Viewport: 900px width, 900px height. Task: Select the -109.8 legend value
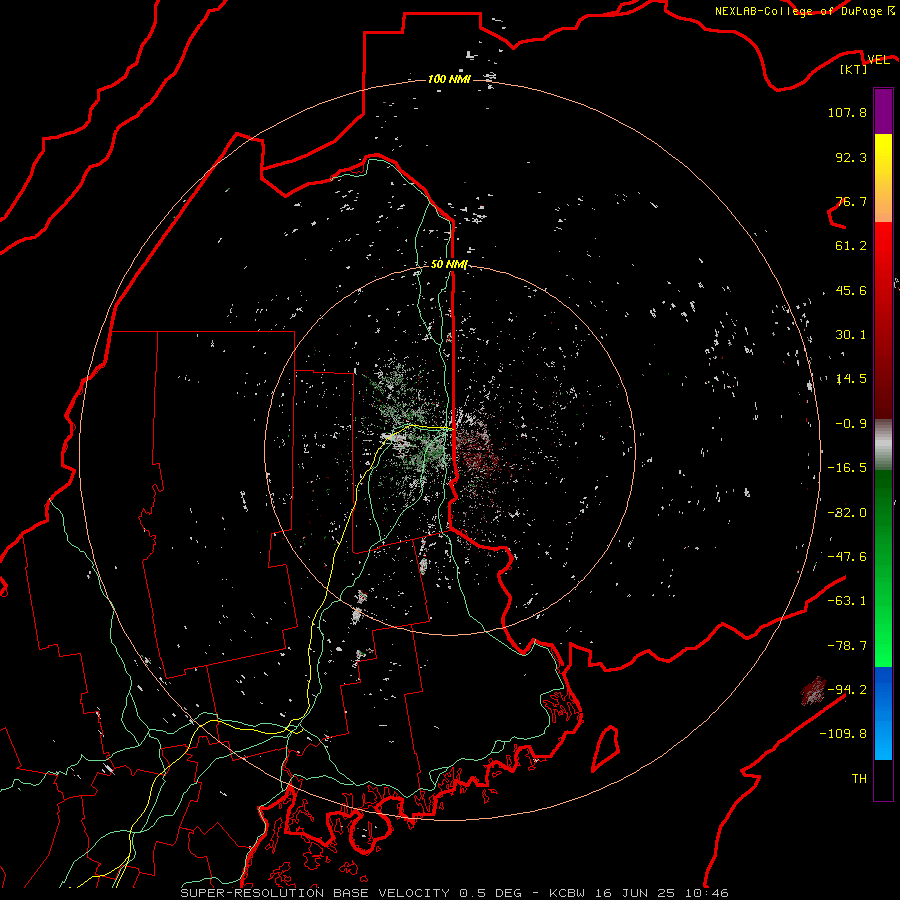click(x=843, y=734)
